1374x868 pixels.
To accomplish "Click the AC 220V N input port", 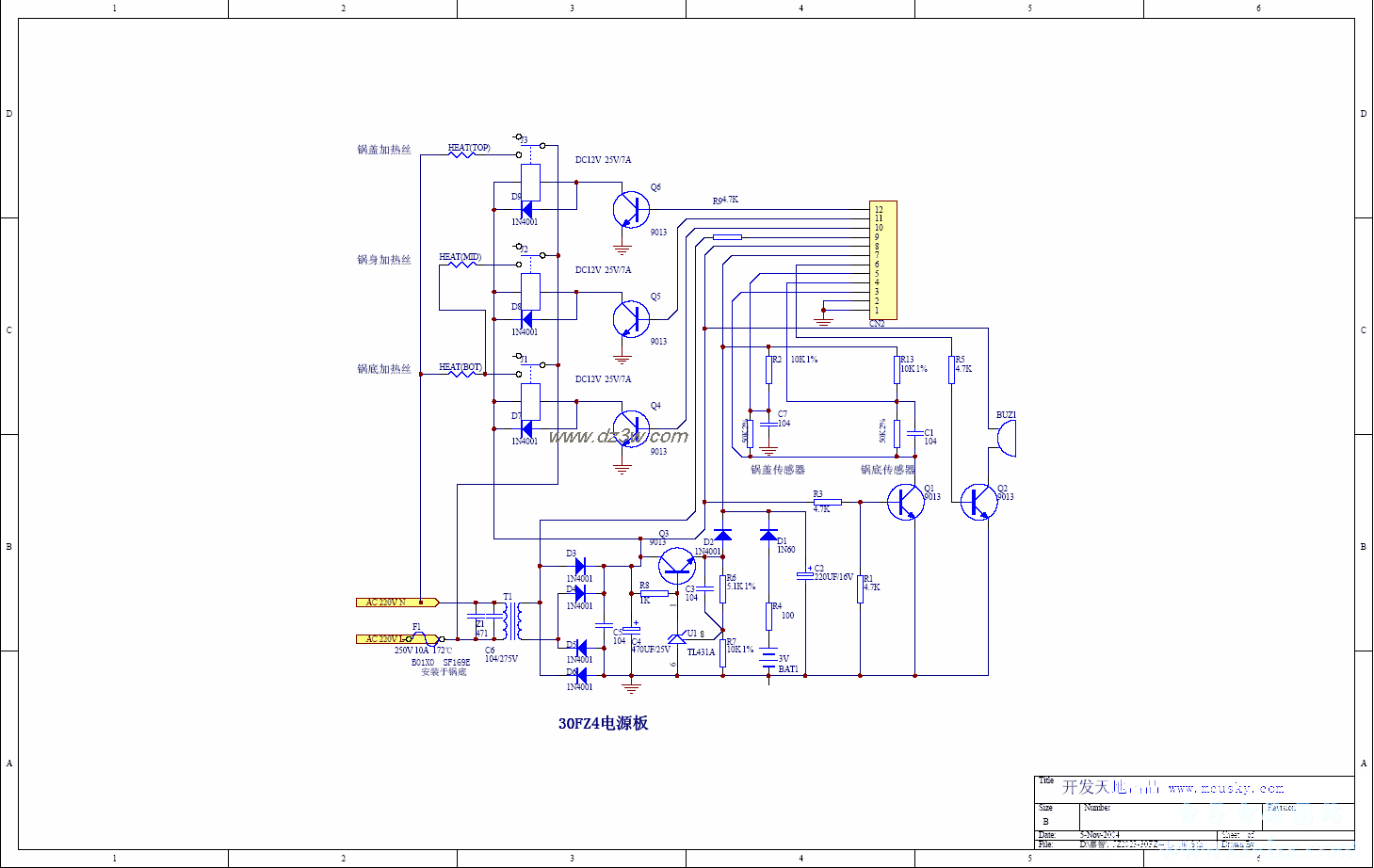I will 396,602.
